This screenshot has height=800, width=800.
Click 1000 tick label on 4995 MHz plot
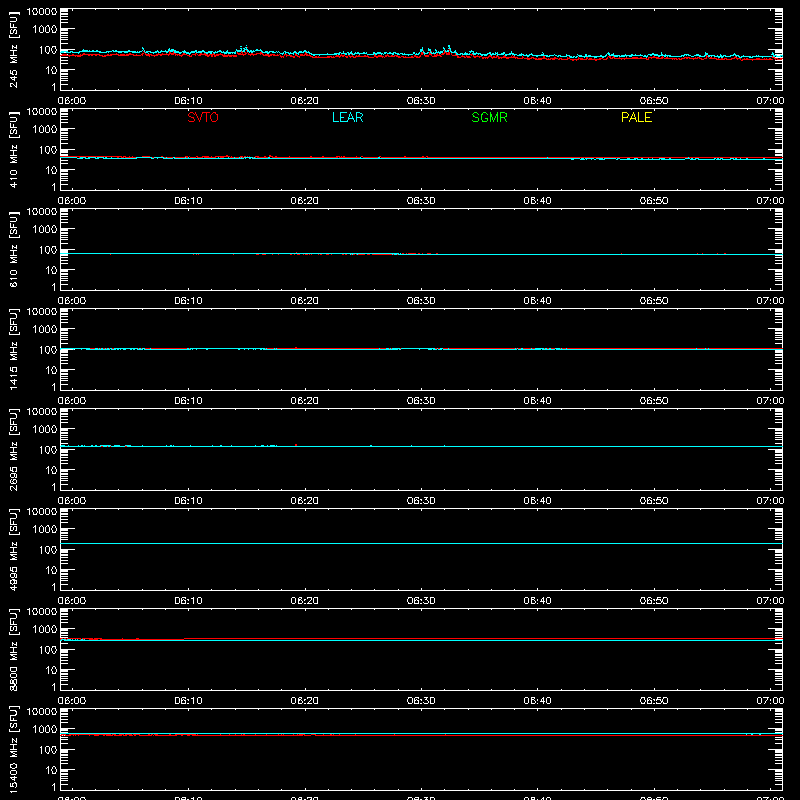45,530
